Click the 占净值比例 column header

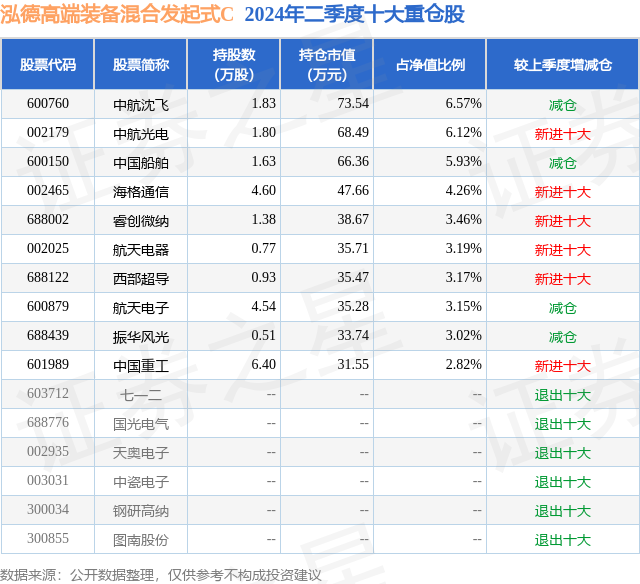[x=430, y=64]
